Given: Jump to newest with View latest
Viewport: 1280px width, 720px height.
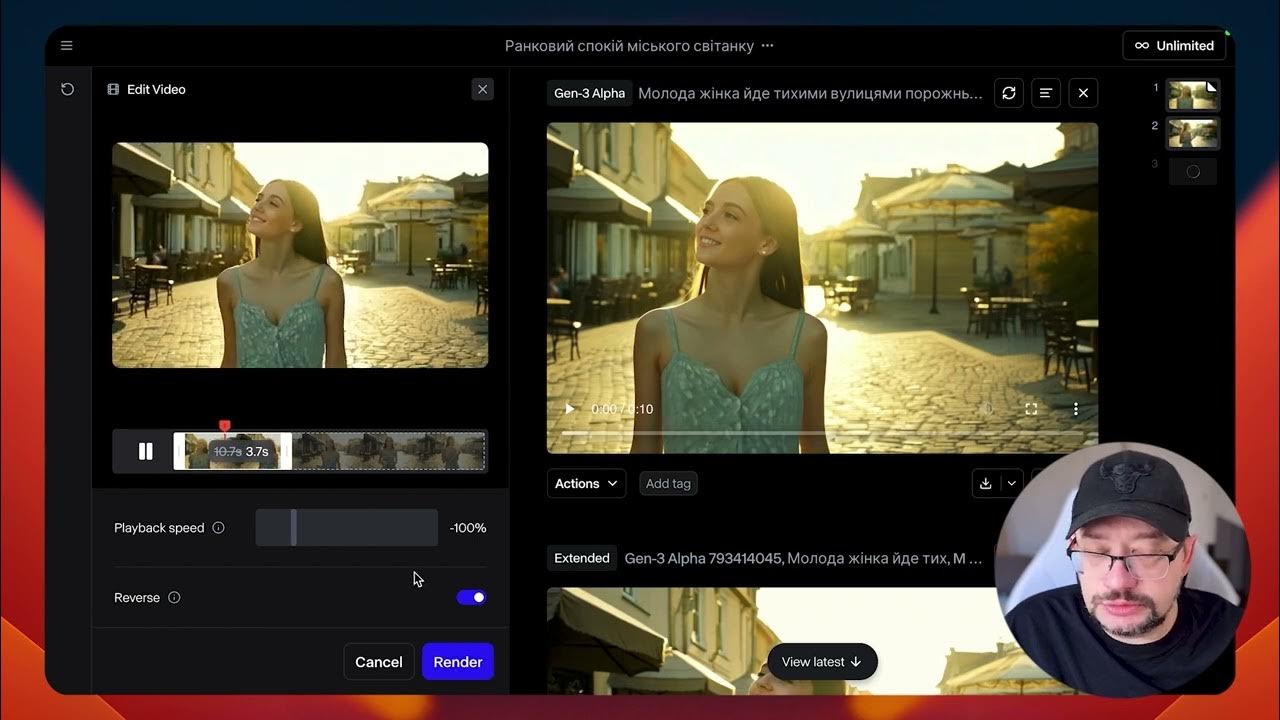Looking at the screenshot, I should [x=822, y=662].
